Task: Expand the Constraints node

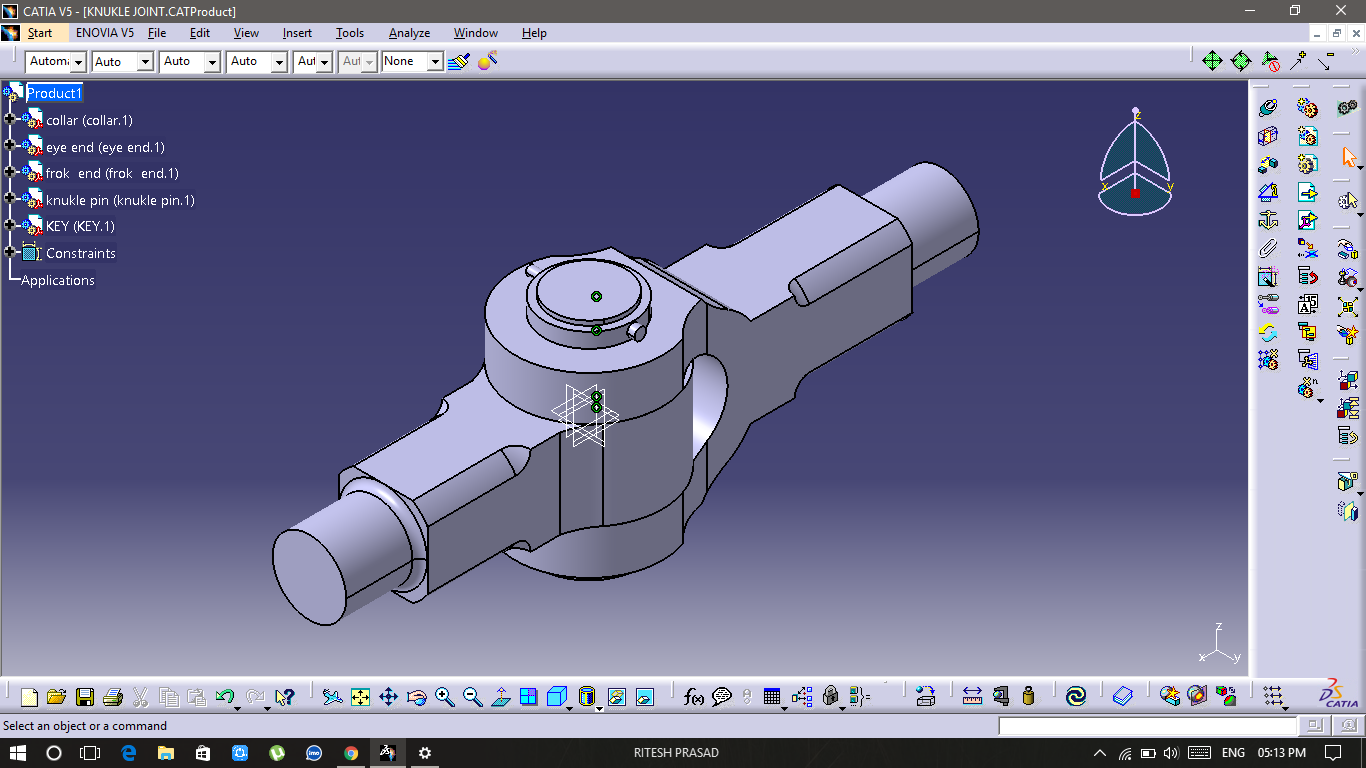Action: (10, 252)
